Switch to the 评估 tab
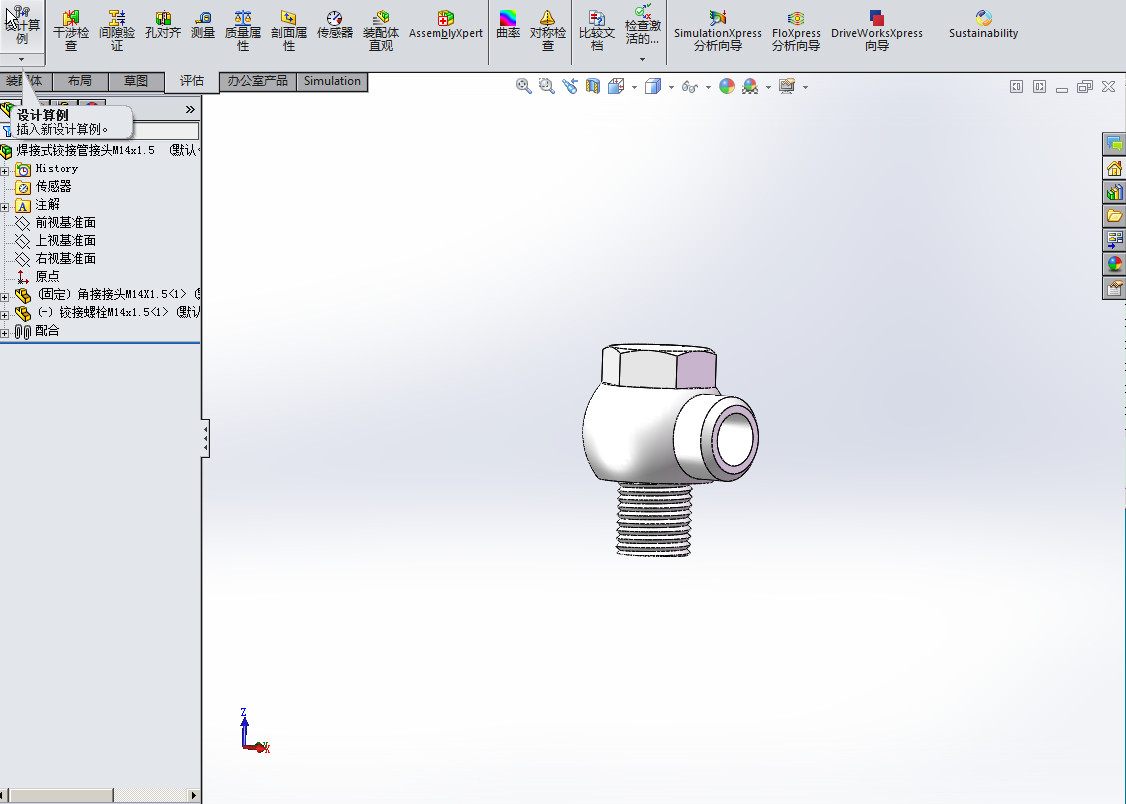The width and height of the screenshot is (1126, 804). pyautogui.click(x=192, y=81)
